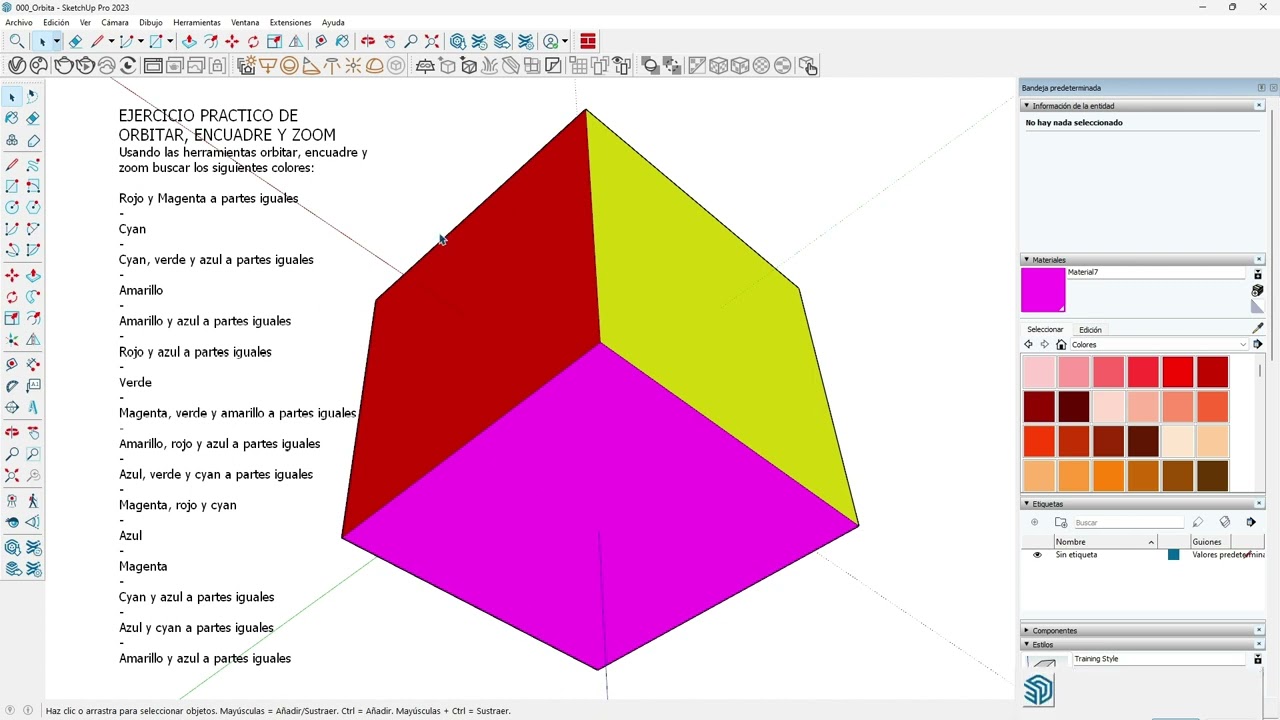This screenshot has width=1280, height=720.
Task: Switch to the Seleccionar materials tab
Action: (1045, 330)
